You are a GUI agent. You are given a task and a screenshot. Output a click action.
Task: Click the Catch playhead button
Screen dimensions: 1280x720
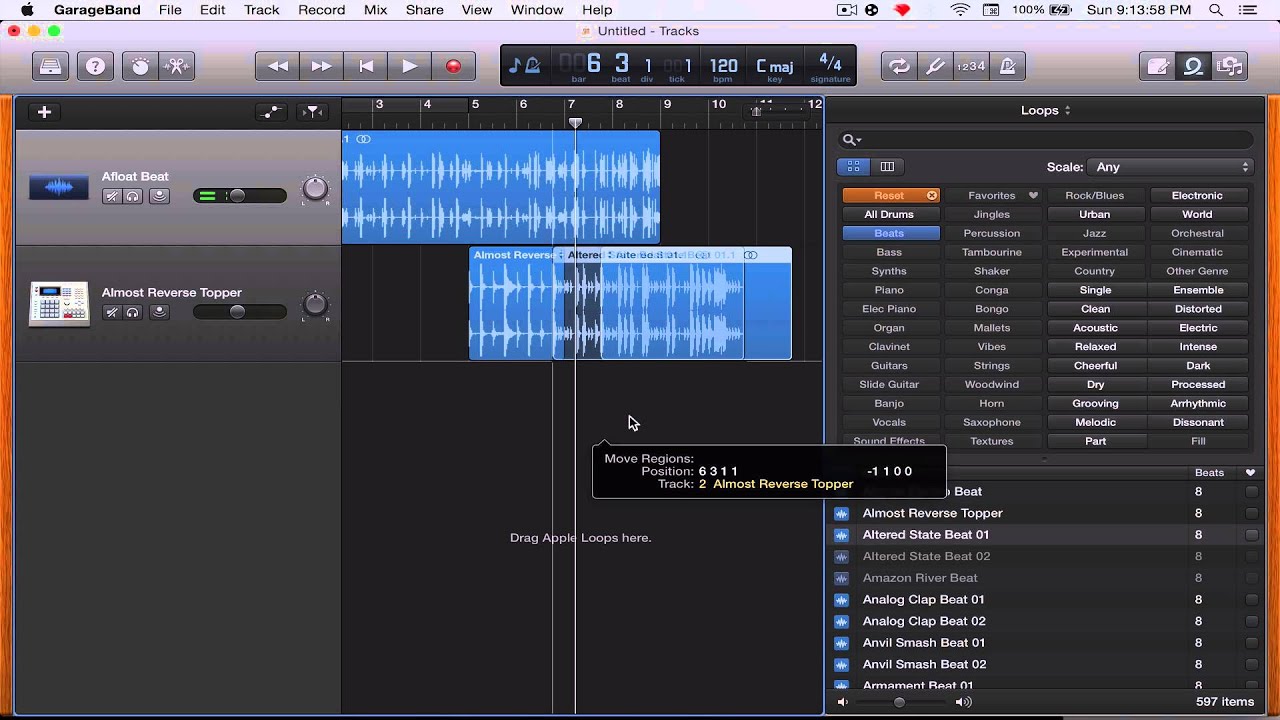click(x=313, y=112)
